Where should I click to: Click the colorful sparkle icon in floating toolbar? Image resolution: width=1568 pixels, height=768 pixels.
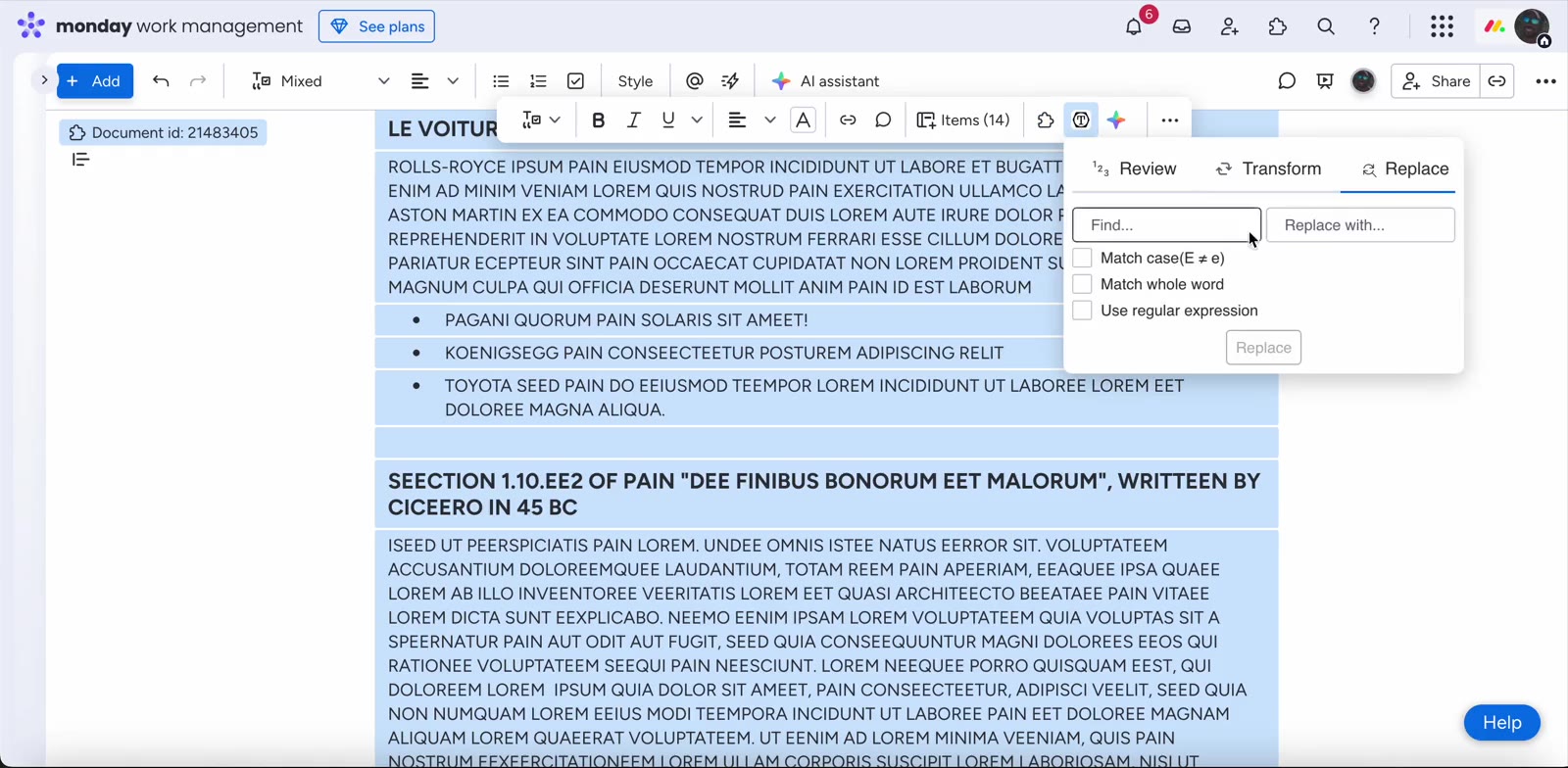click(x=1116, y=120)
